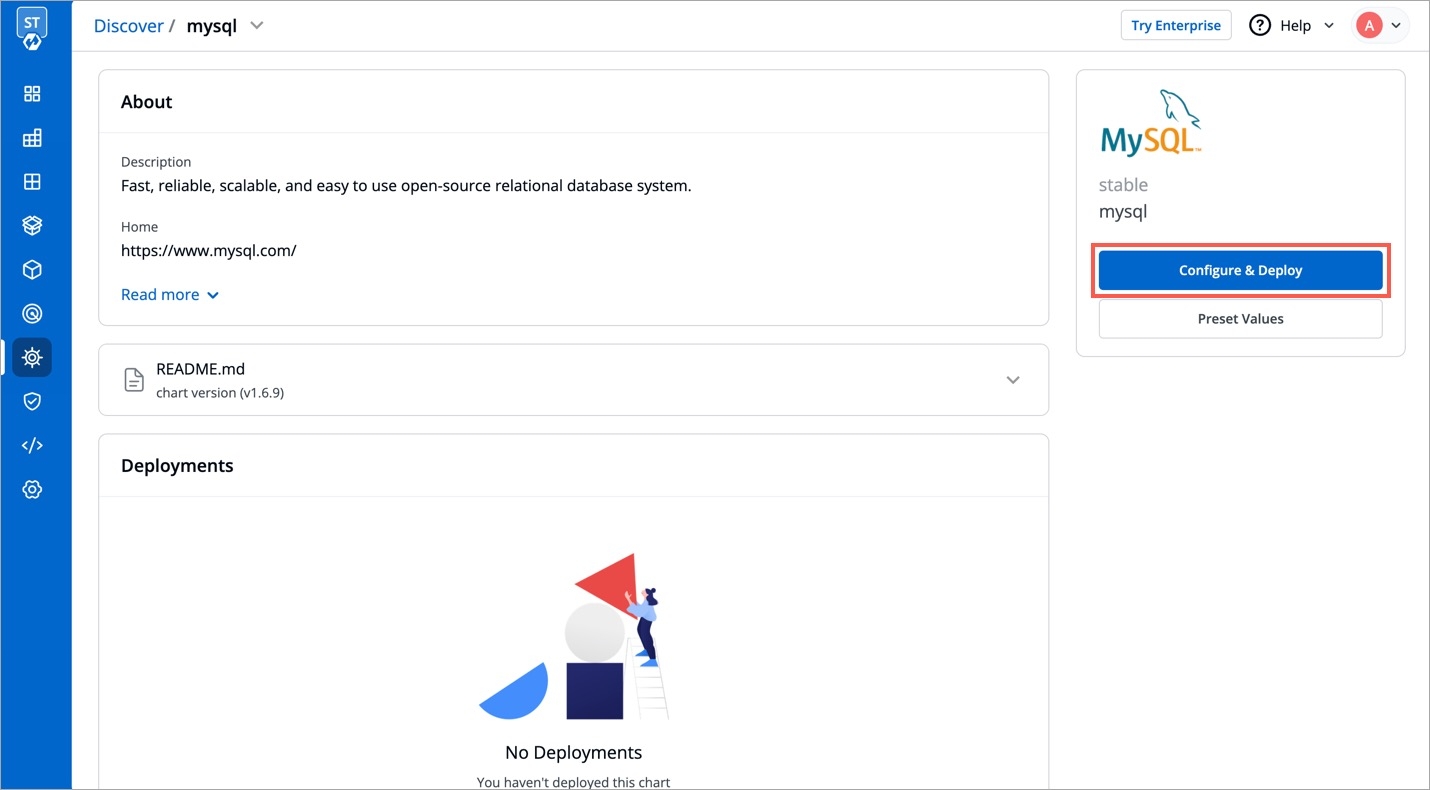Click the window-pane grid sidebar icon

pyautogui.click(x=32, y=182)
